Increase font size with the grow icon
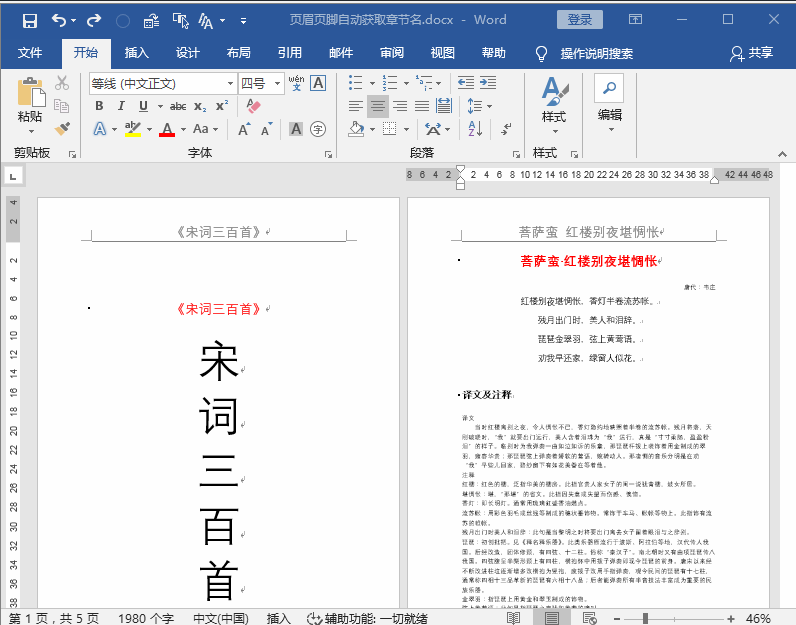 point(244,129)
